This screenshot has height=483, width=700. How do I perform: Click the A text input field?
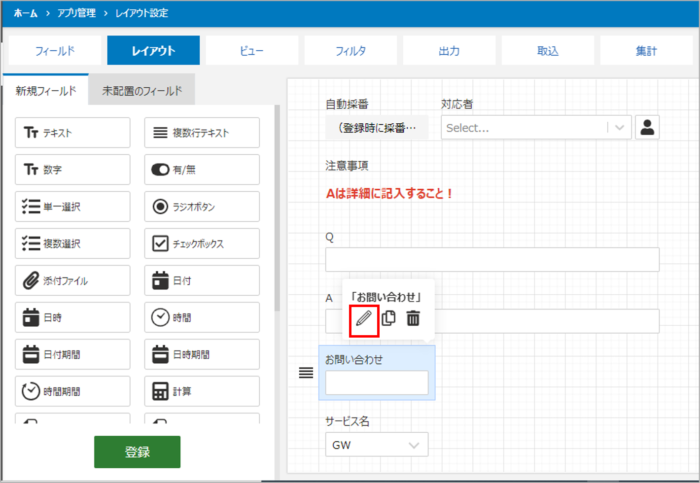(x=547, y=321)
